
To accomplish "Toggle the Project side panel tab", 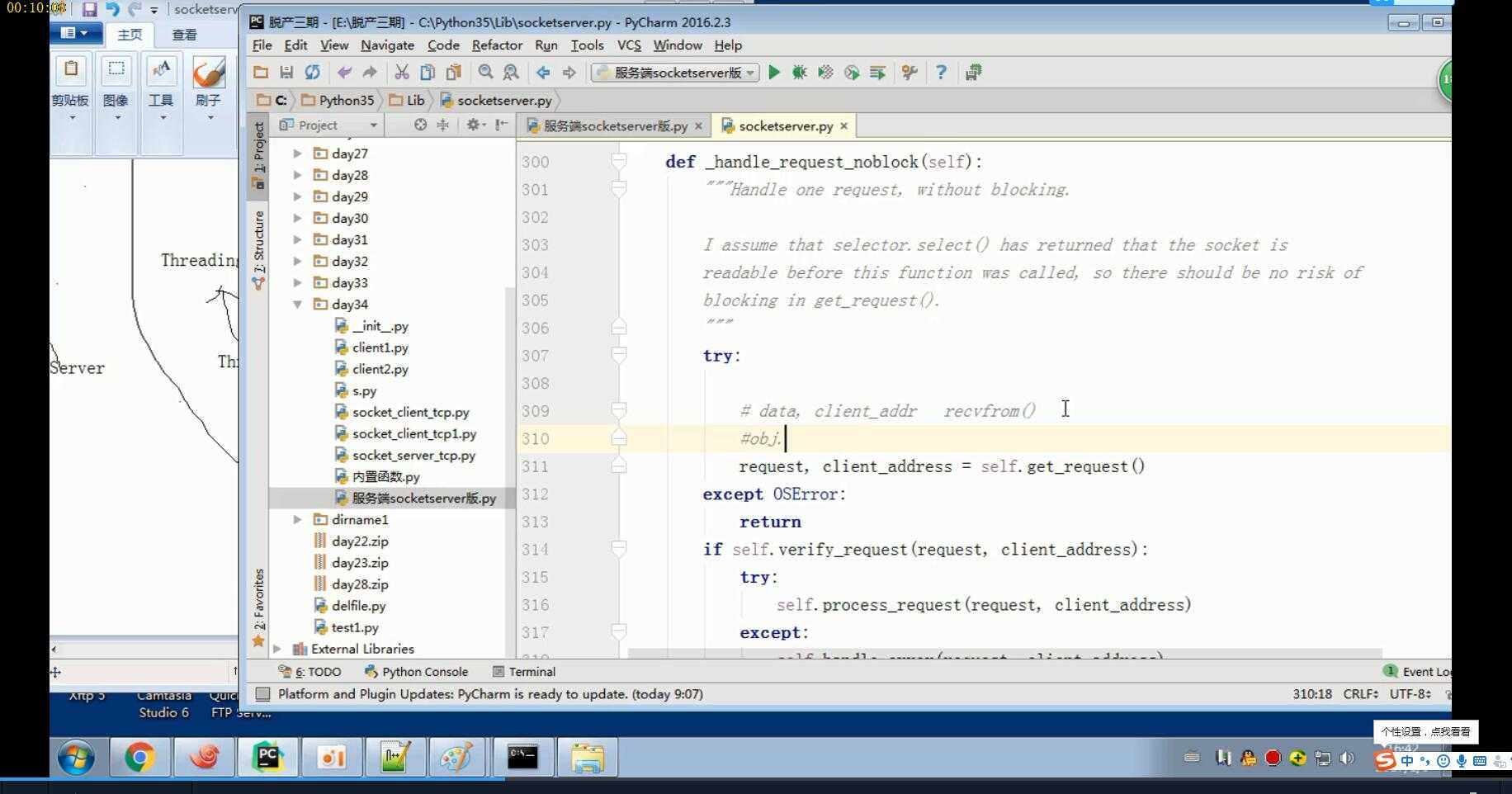I will [258, 155].
